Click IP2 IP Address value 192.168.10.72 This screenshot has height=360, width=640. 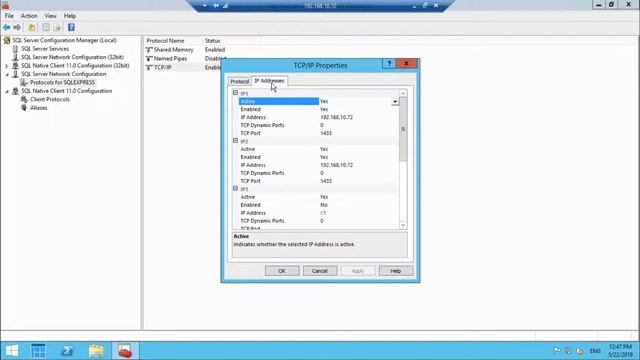pos(336,165)
